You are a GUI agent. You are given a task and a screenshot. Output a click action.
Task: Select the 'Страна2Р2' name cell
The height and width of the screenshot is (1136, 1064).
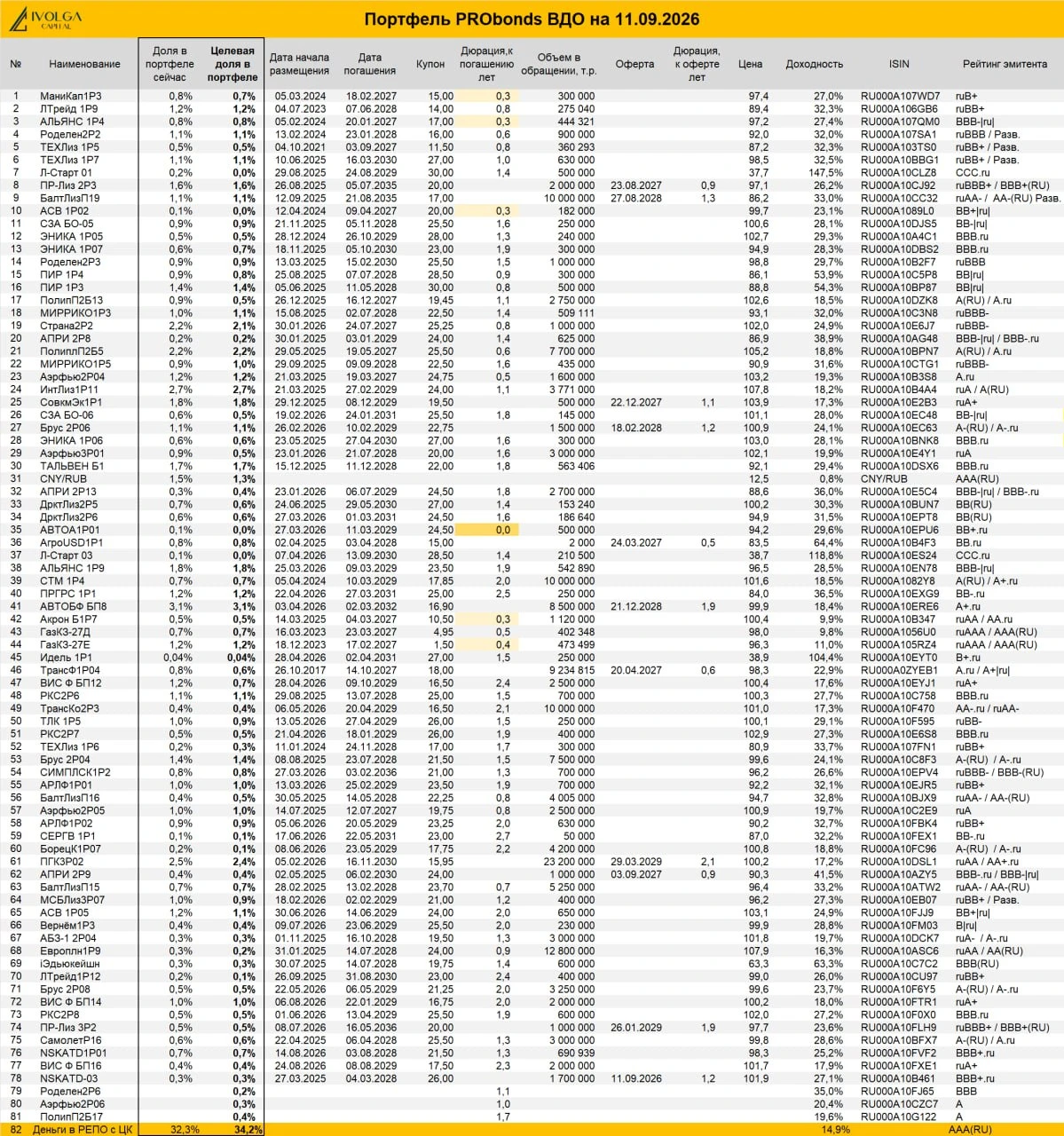coord(67,326)
